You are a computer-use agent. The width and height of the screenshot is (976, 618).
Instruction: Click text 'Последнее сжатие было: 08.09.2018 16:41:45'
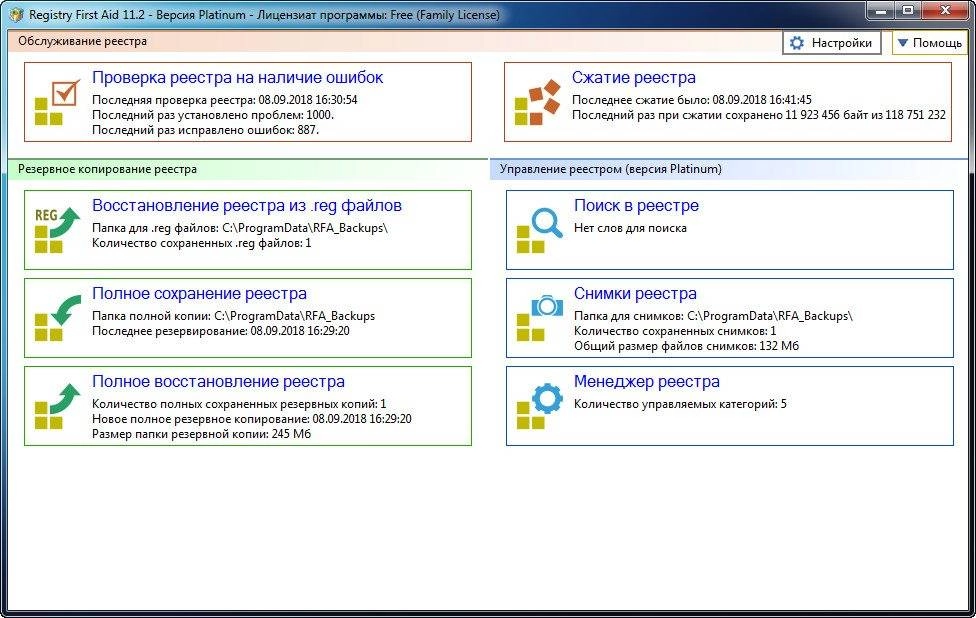(692, 100)
